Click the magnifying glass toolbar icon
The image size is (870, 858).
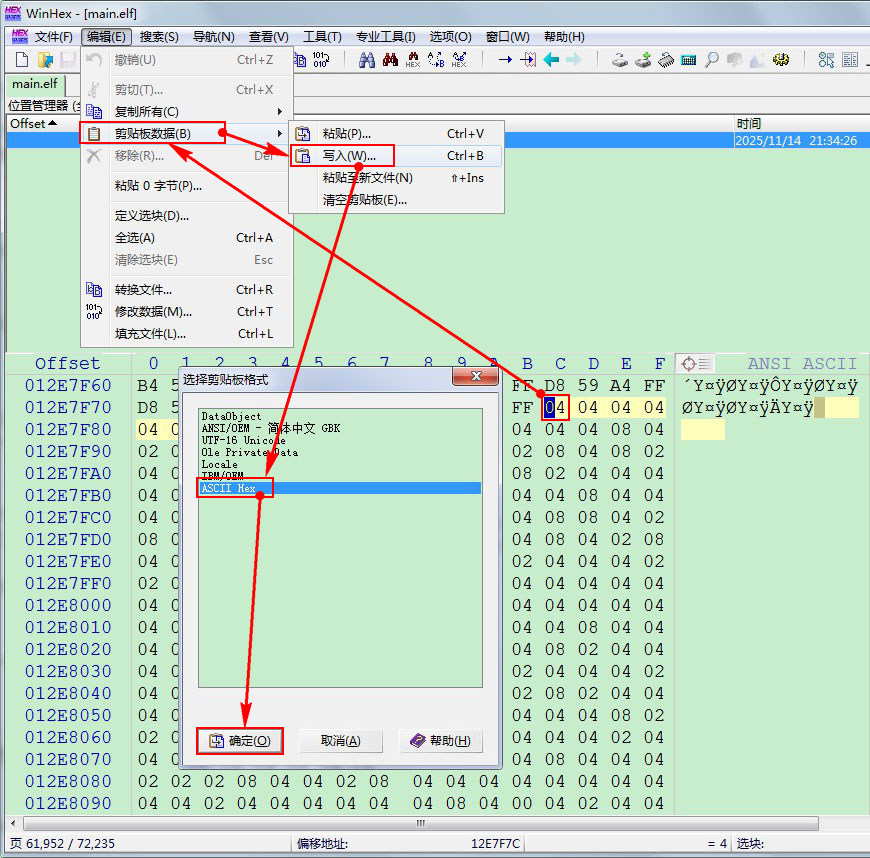tap(711, 60)
